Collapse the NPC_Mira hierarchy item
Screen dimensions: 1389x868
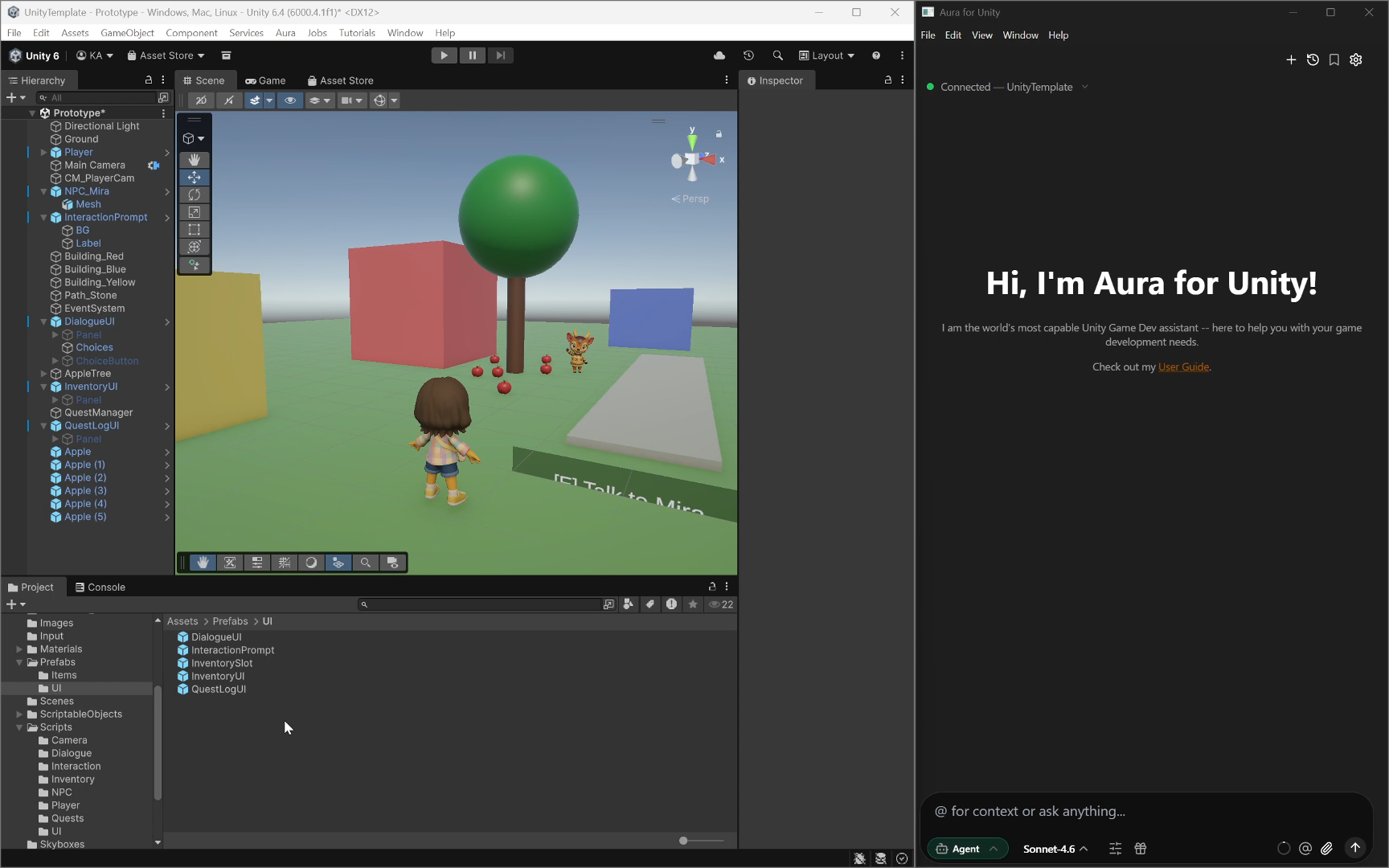pos(43,191)
